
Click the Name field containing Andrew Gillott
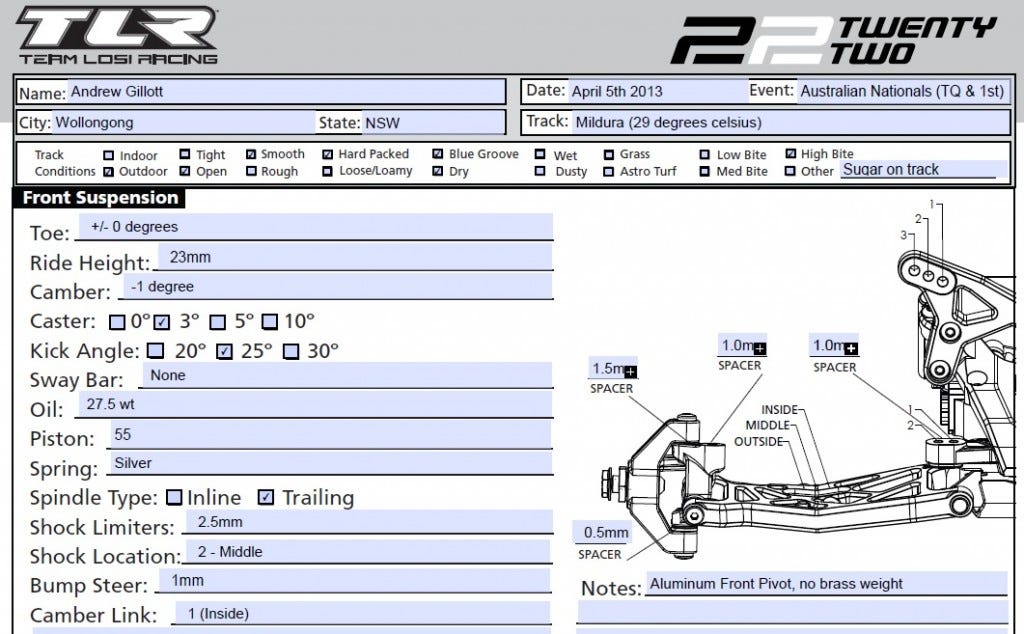coord(285,91)
